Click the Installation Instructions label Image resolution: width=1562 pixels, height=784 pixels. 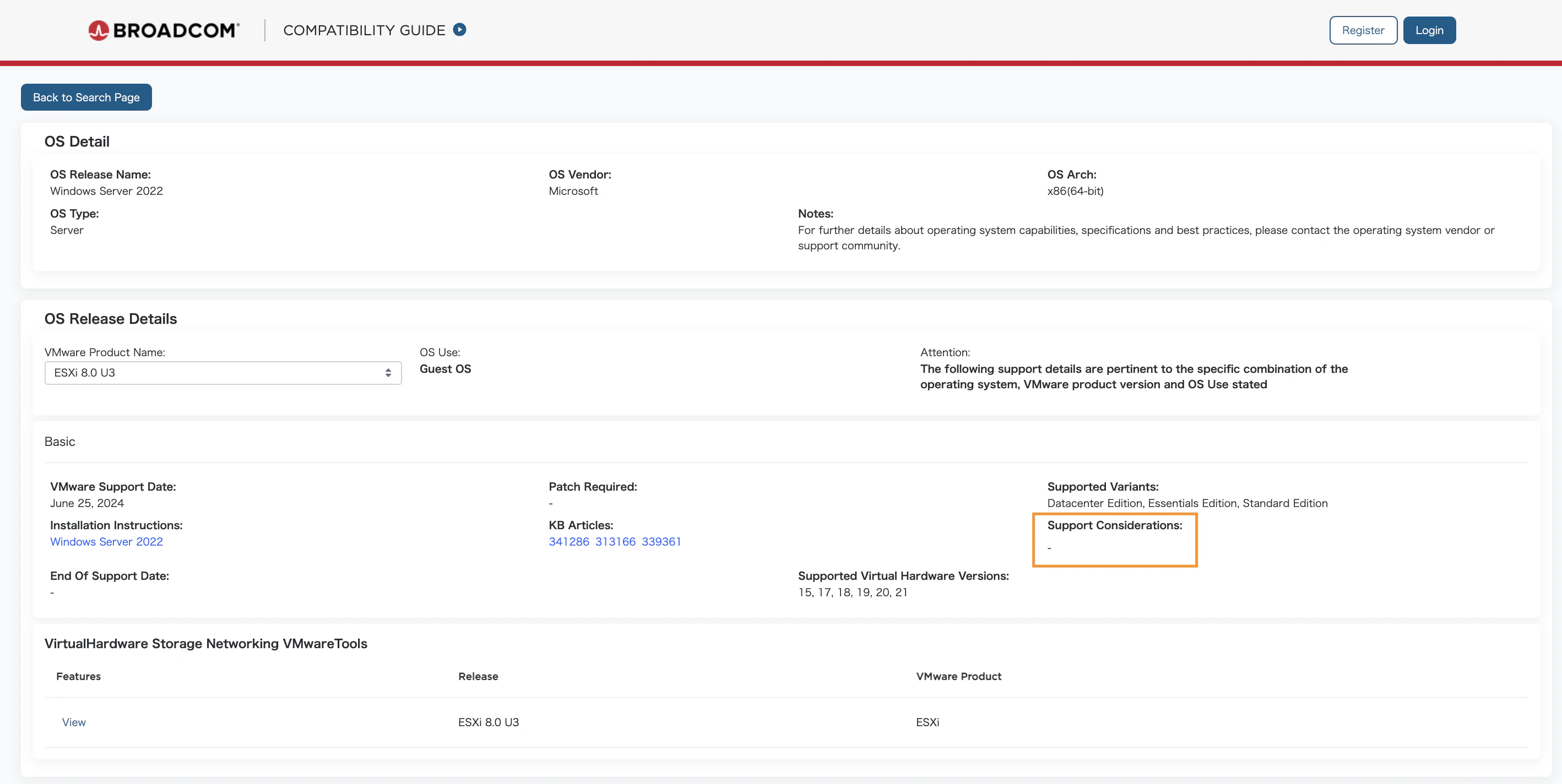click(x=116, y=525)
